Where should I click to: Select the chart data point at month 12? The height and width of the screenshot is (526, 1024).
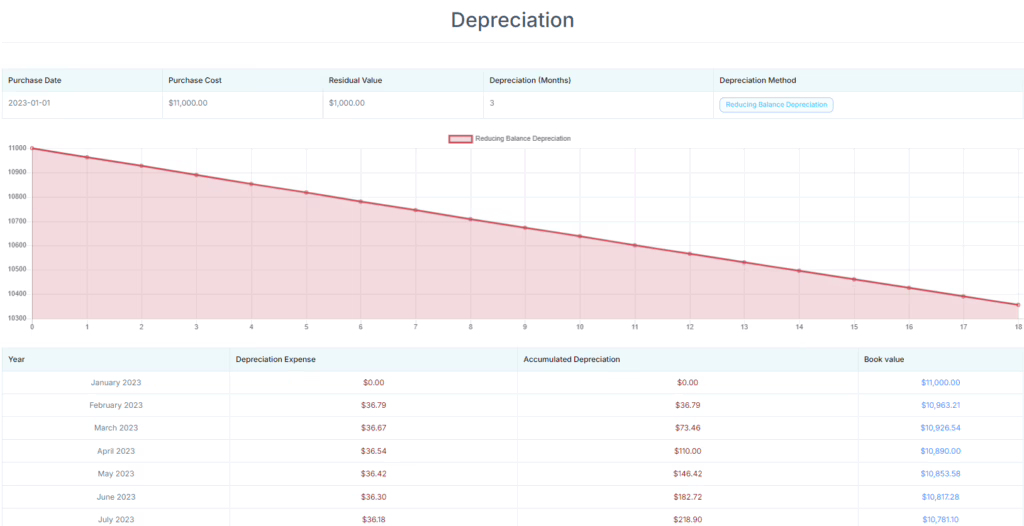tap(689, 254)
